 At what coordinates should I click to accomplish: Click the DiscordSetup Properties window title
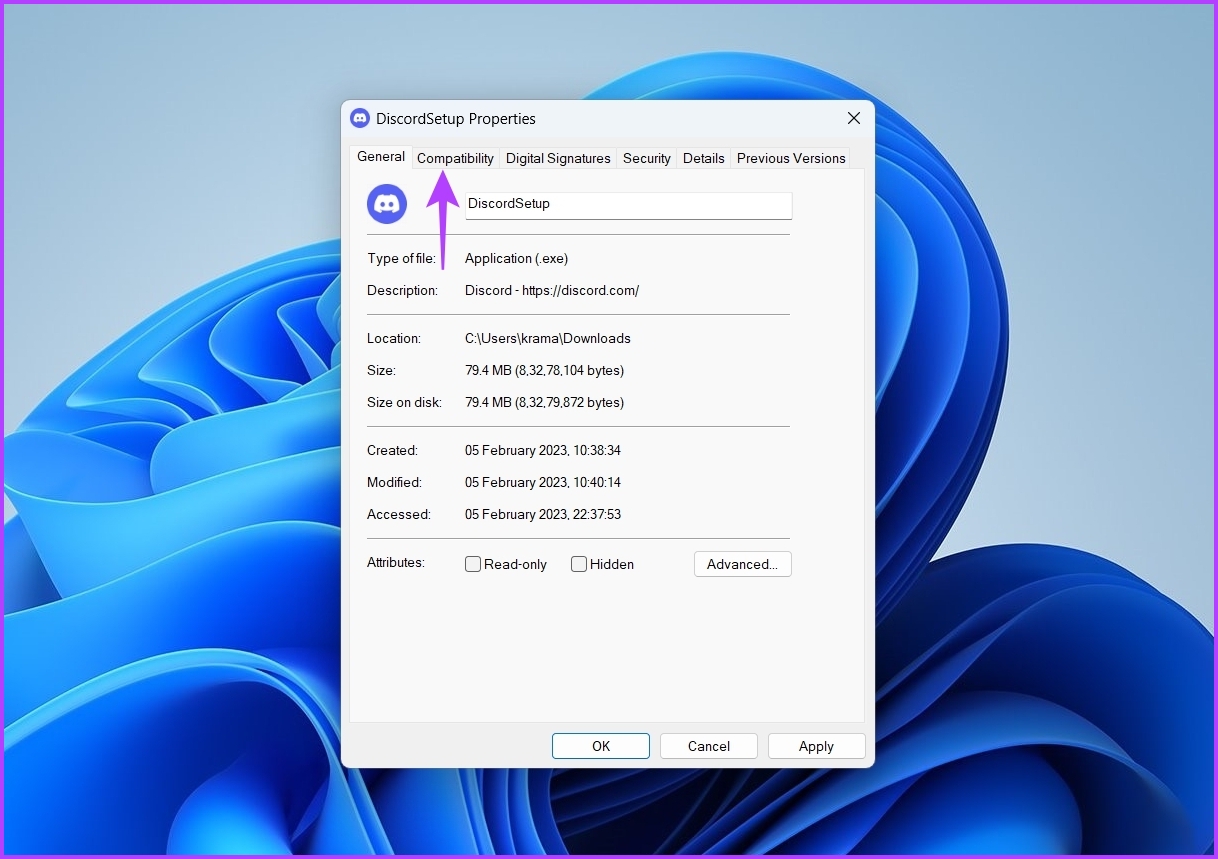pyautogui.click(x=456, y=118)
